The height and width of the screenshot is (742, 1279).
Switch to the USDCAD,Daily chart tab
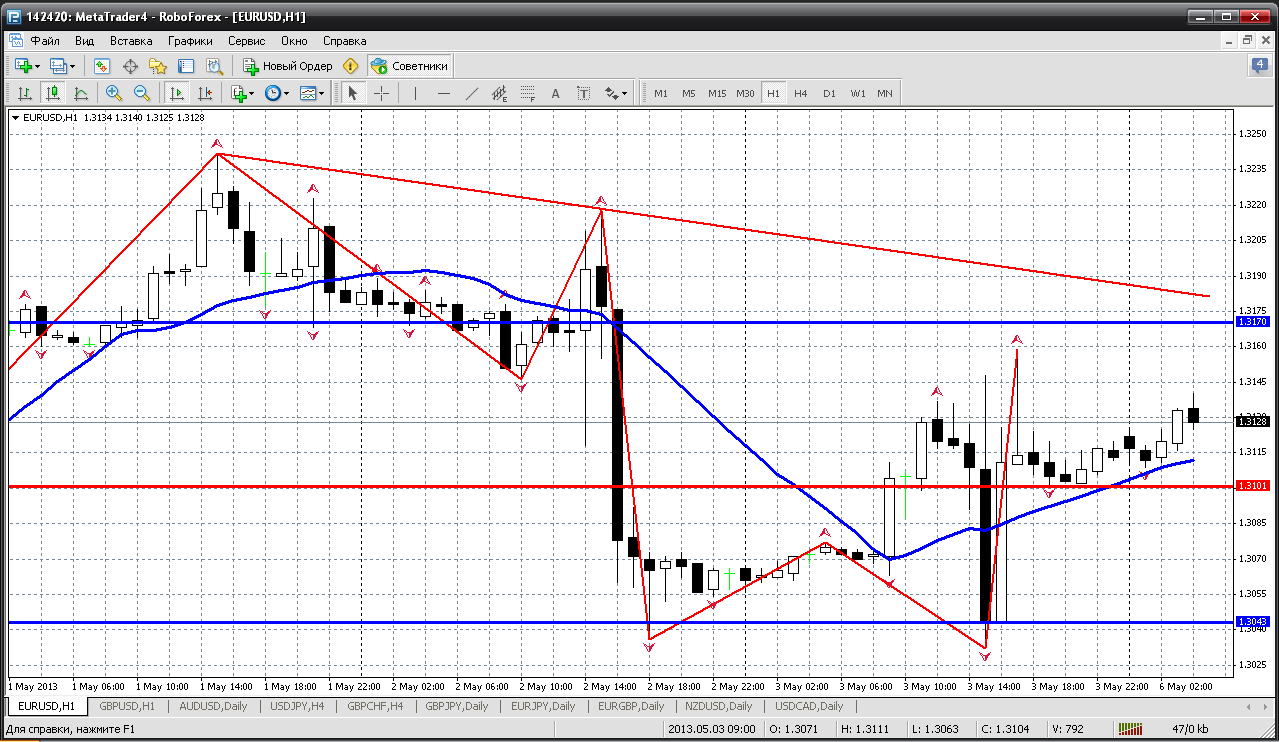pos(809,706)
